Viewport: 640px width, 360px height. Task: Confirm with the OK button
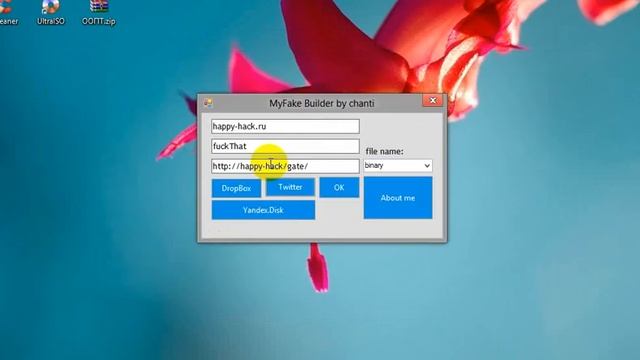339,187
